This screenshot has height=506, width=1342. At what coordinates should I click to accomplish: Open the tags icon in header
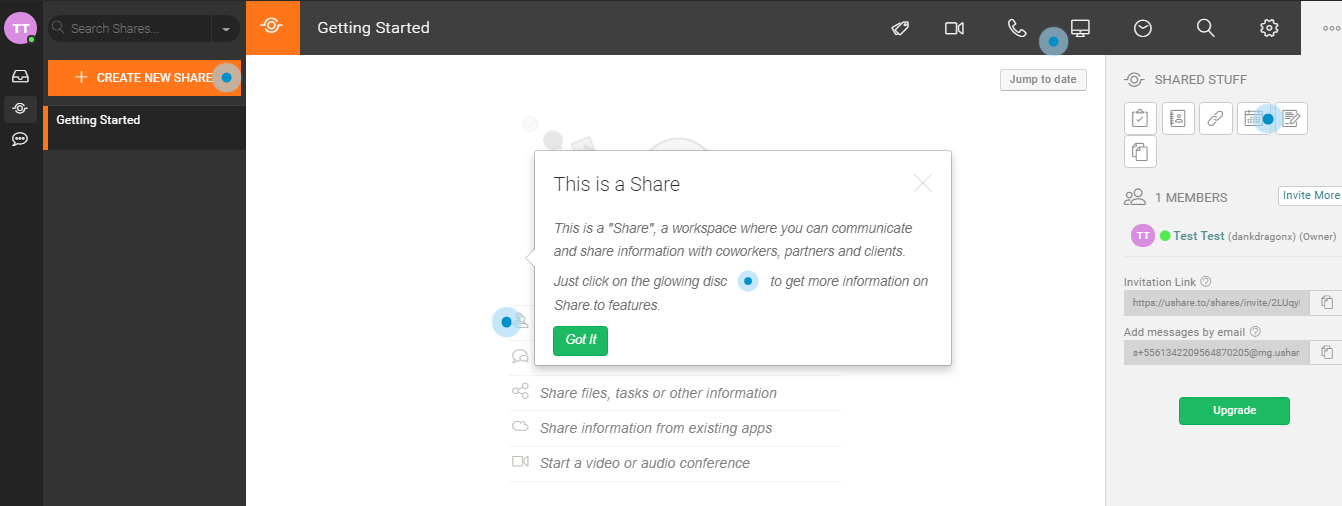click(x=900, y=28)
